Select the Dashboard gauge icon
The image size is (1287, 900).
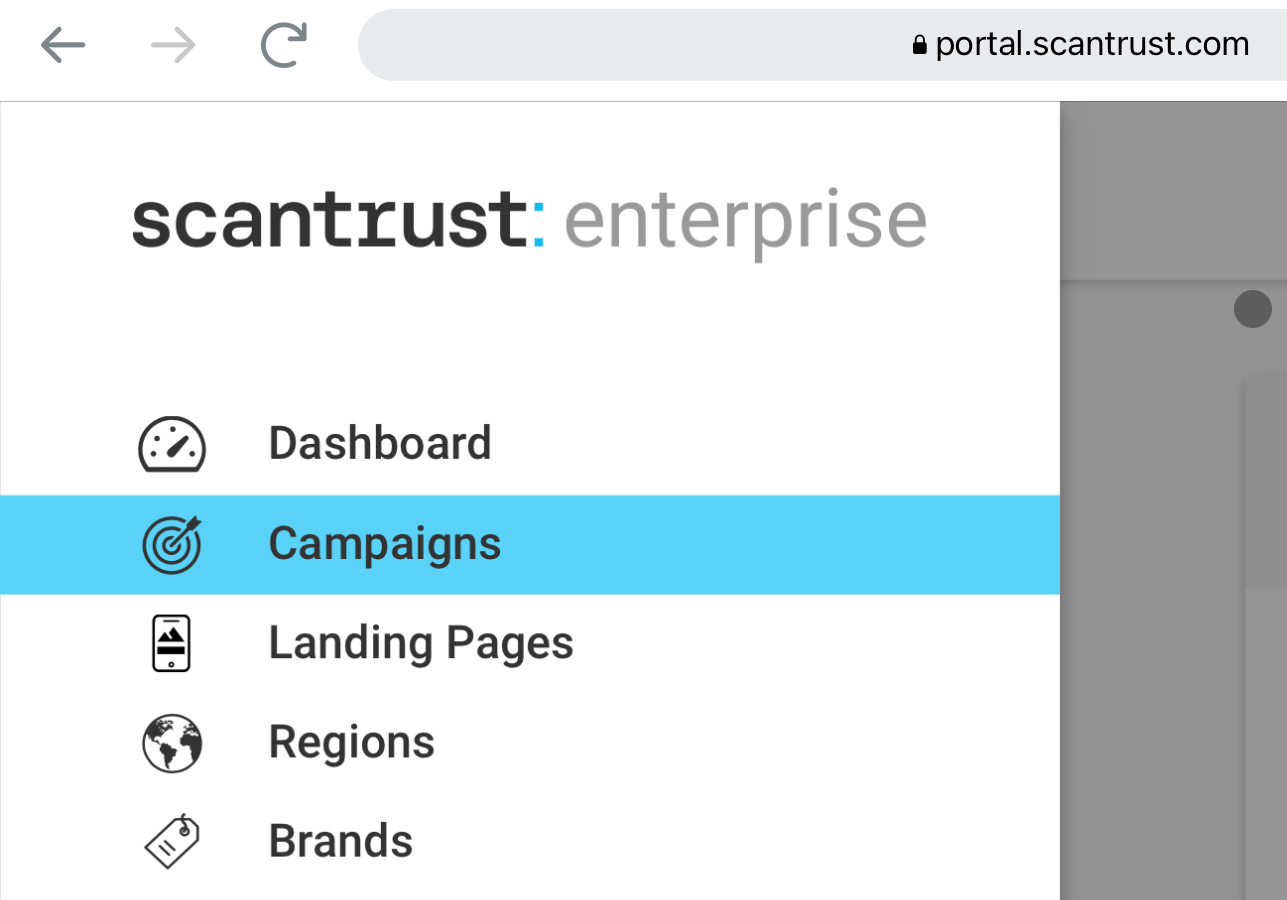(x=170, y=443)
